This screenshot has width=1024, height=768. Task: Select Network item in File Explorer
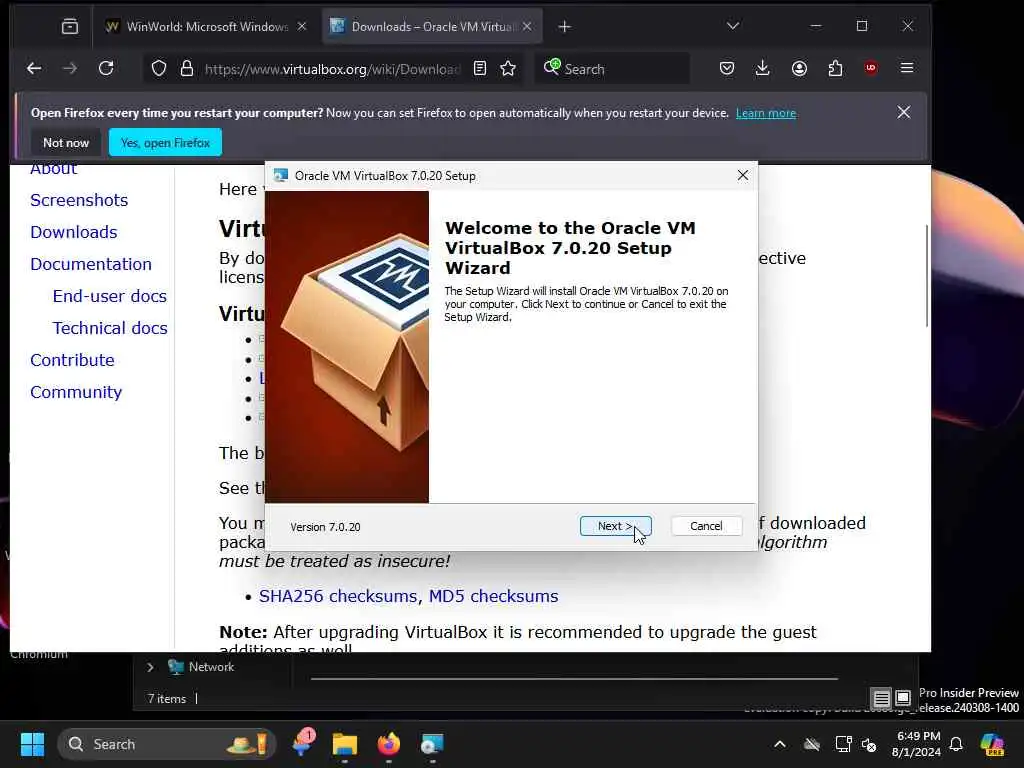coord(201,667)
